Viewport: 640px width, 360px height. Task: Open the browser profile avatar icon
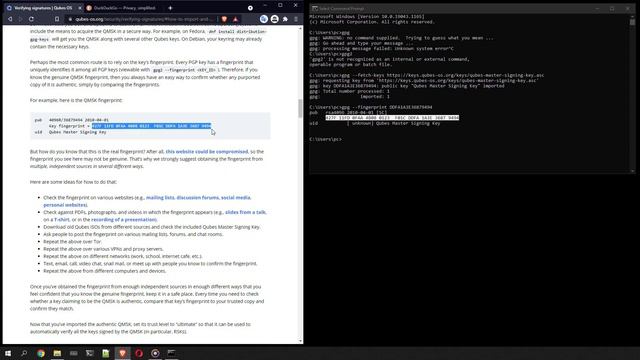click(275, 19)
